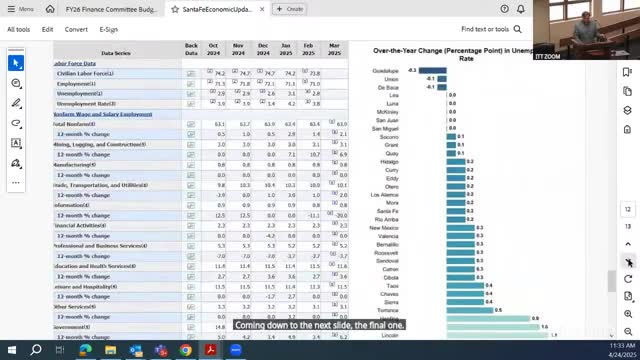
Task: Open the fill and sign tool
Action: pyautogui.click(x=16, y=163)
